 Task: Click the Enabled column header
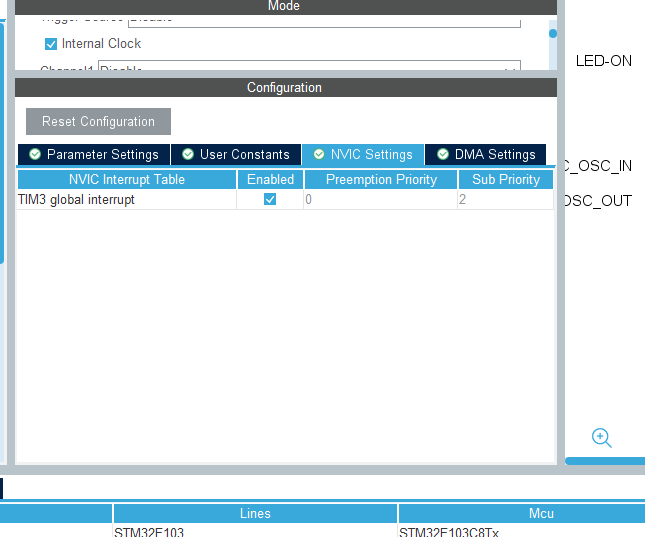pyautogui.click(x=270, y=179)
